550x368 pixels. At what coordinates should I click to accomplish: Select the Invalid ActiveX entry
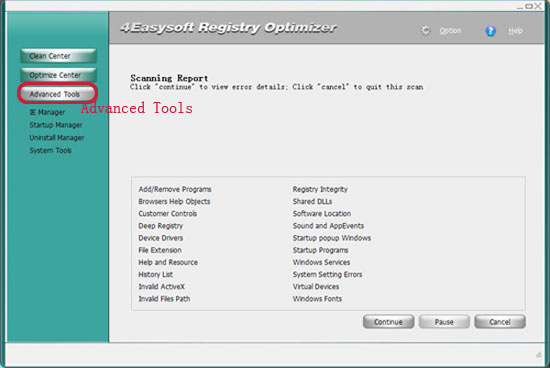click(x=161, y=287)
